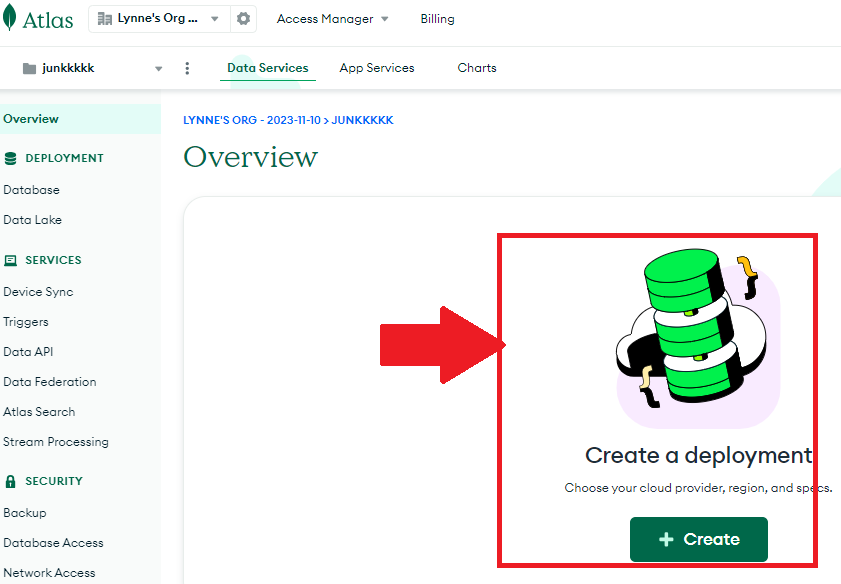
Task: Click the three-dot project options menu
Action: [x=187, y=68]
